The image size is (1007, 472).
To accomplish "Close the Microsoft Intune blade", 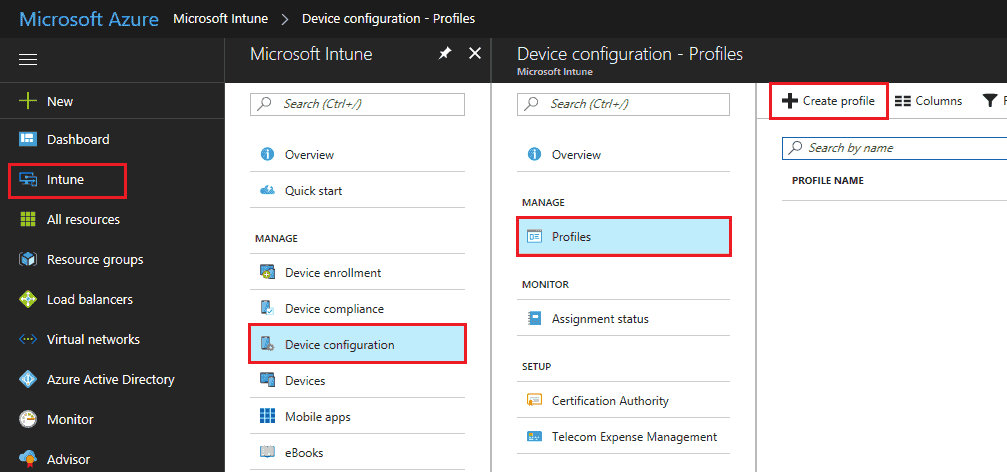I will pyautogui.click(x=475, y=53).
